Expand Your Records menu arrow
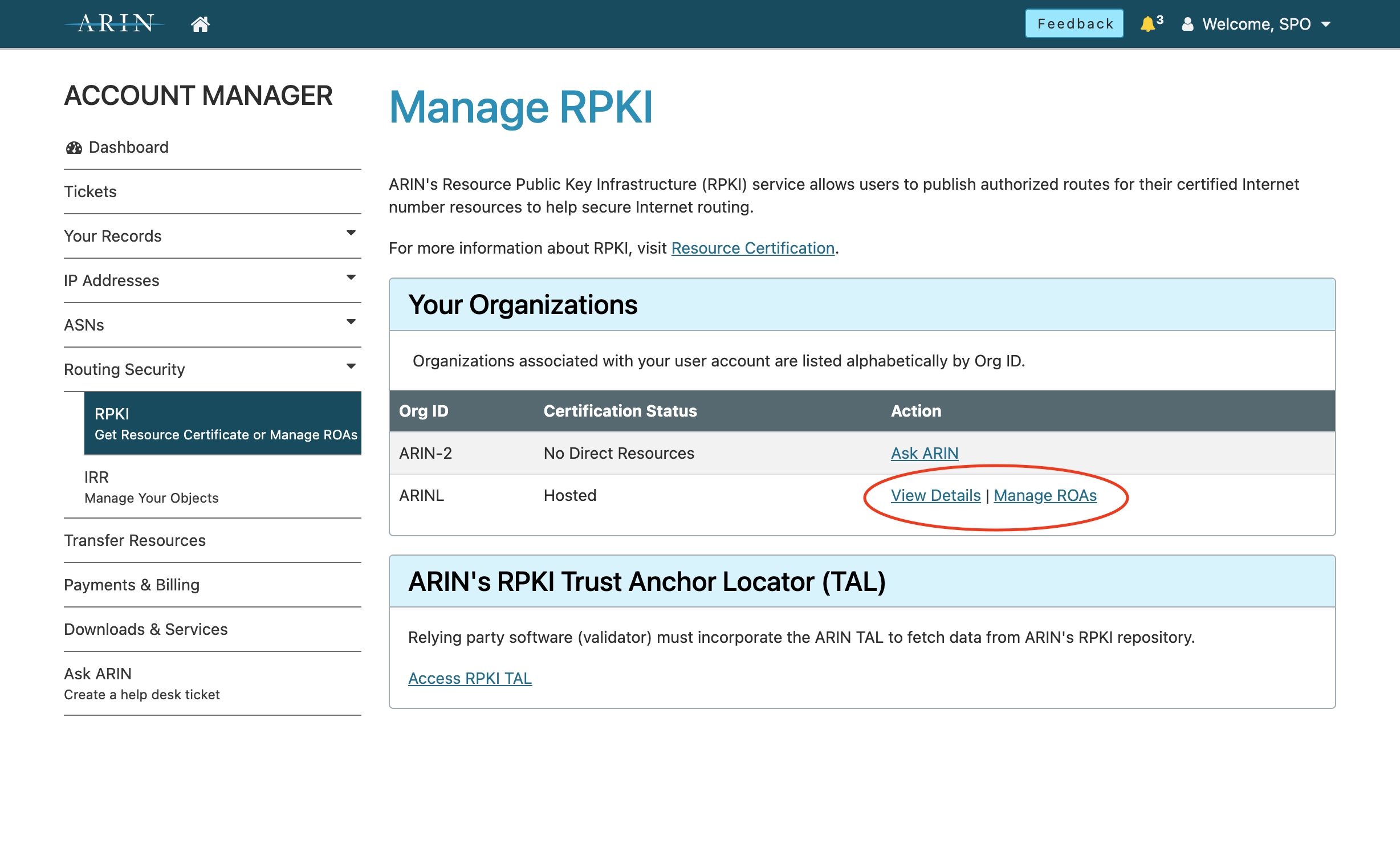1400x848 pixels. click(351, 233)
